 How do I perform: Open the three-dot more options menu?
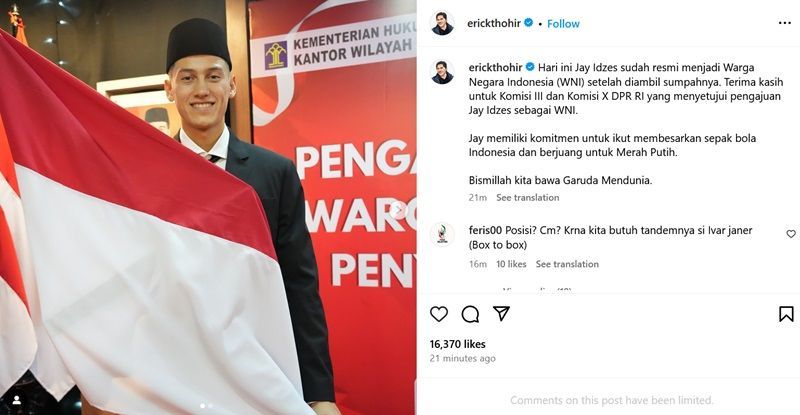coord(785,23)
